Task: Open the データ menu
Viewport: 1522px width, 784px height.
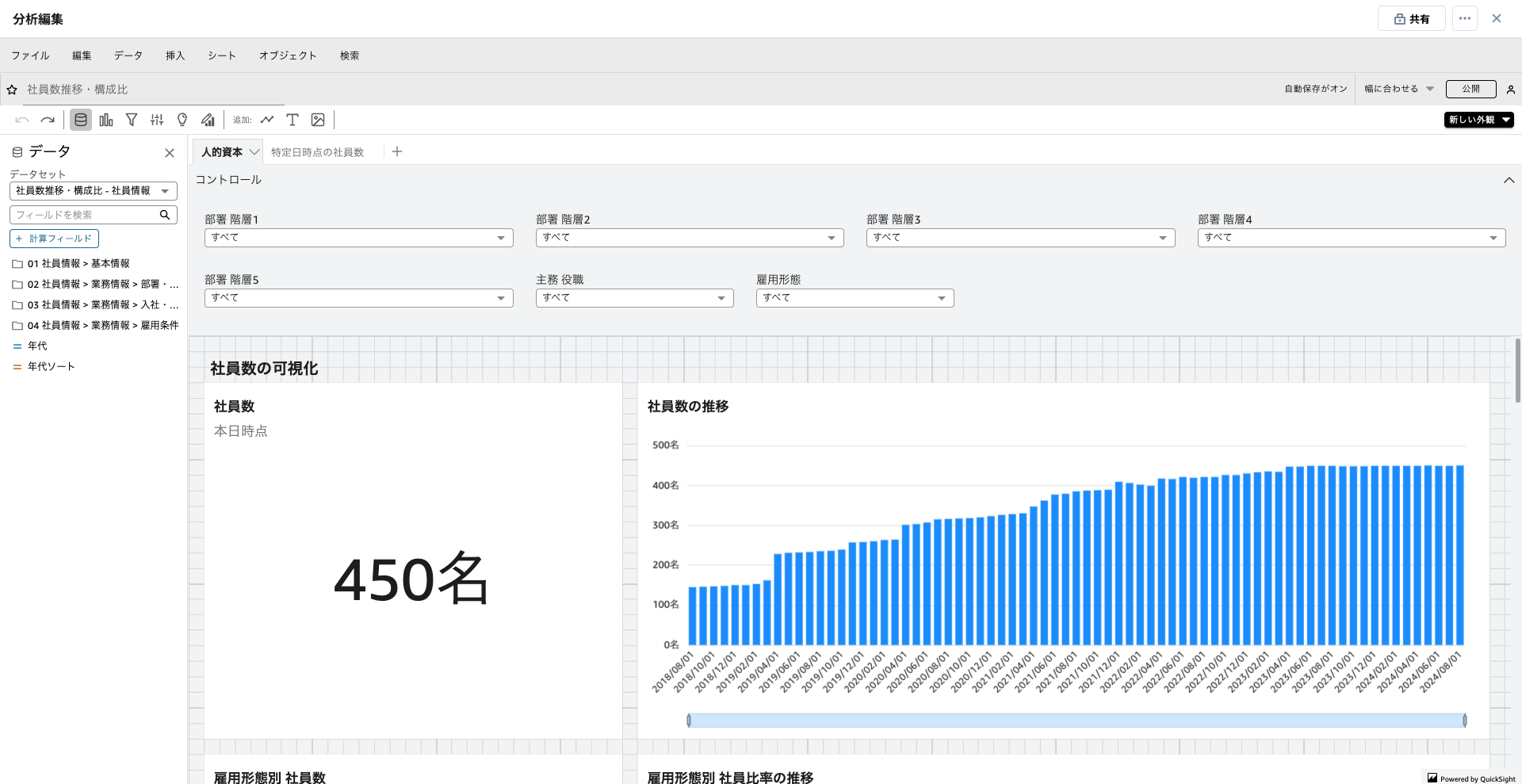Action: 128,55
